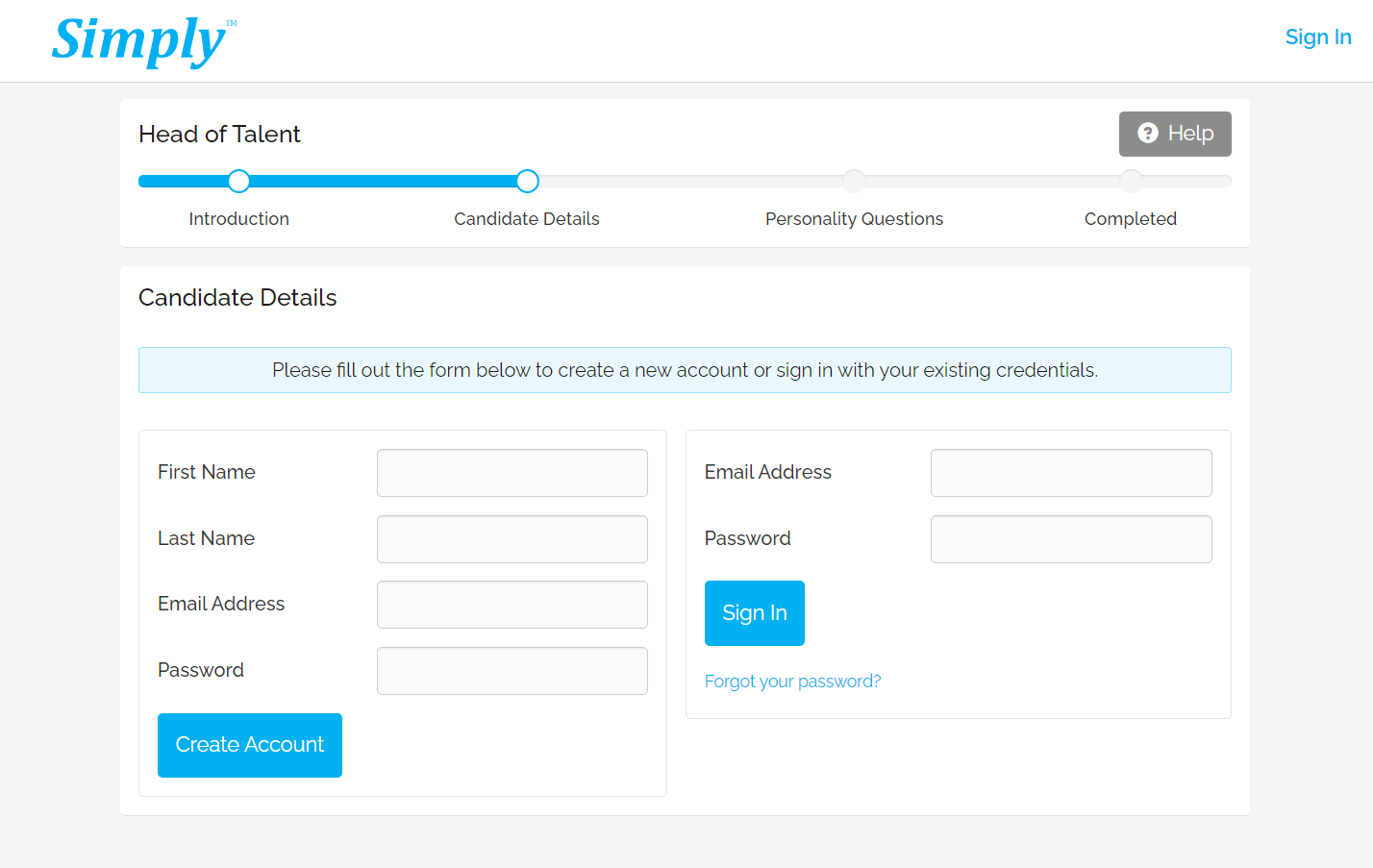The height and width of the screenshot is (868, 1373).
Task: Click the Help button
Action: tap(1175, 134)
